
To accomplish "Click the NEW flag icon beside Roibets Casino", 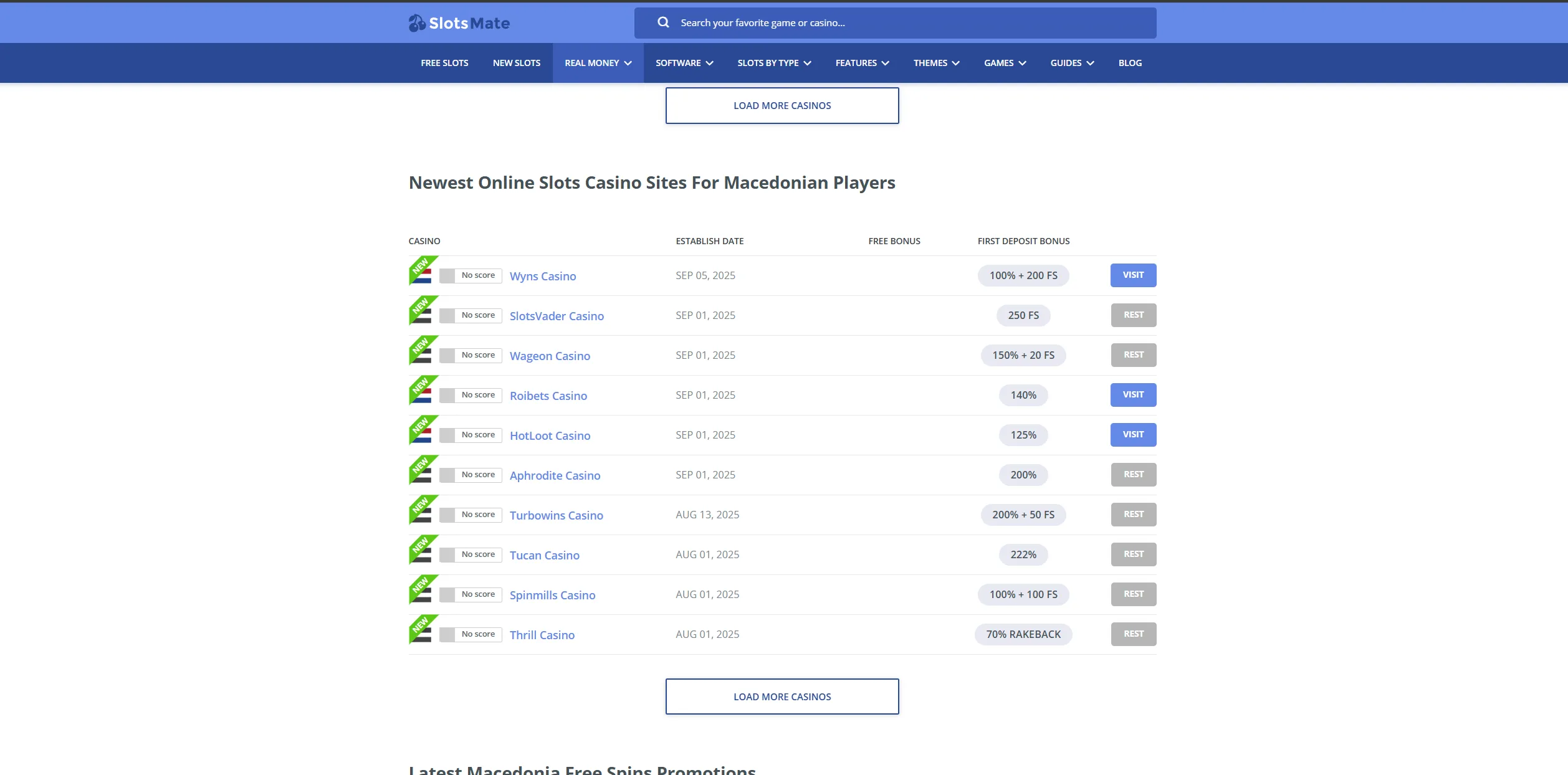I will pyautogui.click(x=423, y=390).
